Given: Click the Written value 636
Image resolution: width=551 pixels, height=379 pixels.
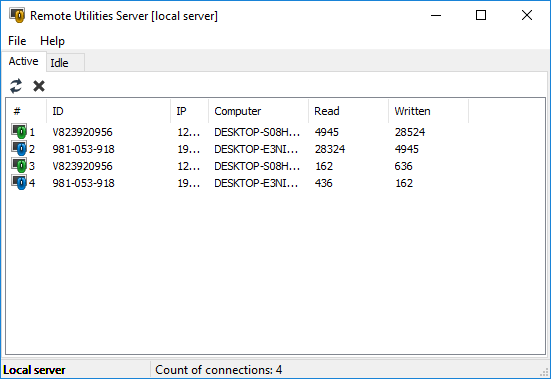Looking at the screenshot, I should coord(403,166).
